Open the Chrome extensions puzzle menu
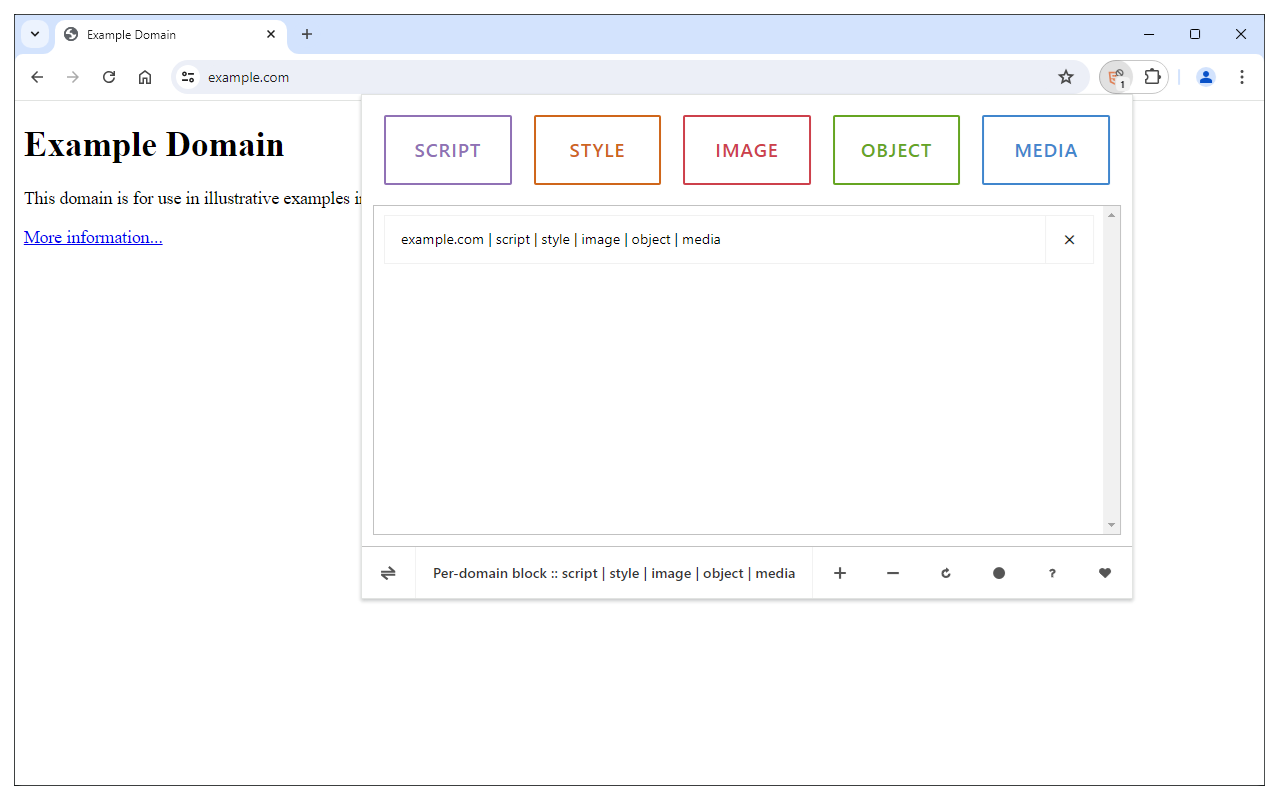 1152,77
